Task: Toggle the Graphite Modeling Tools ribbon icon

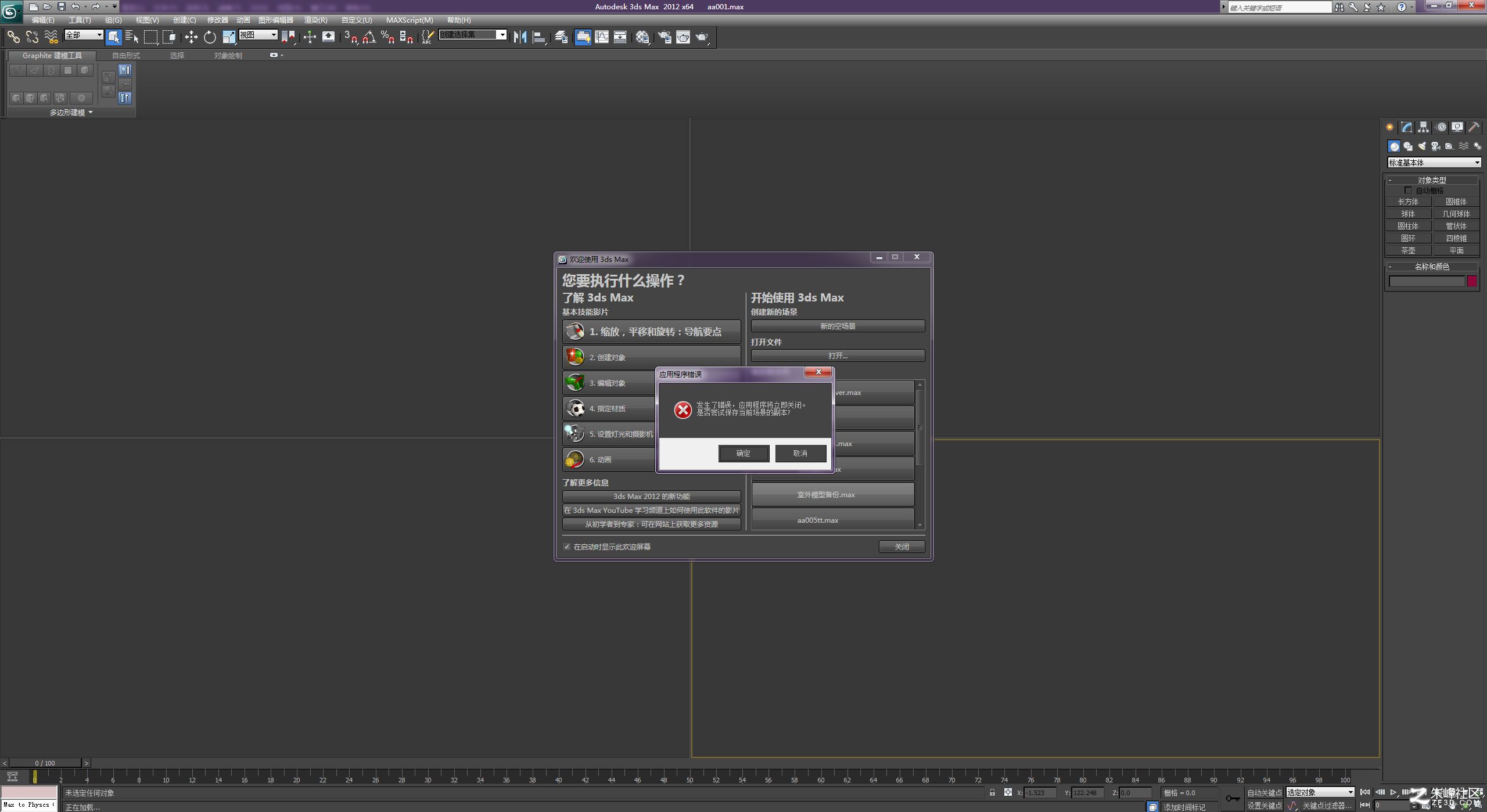Action: coord(583,37)
